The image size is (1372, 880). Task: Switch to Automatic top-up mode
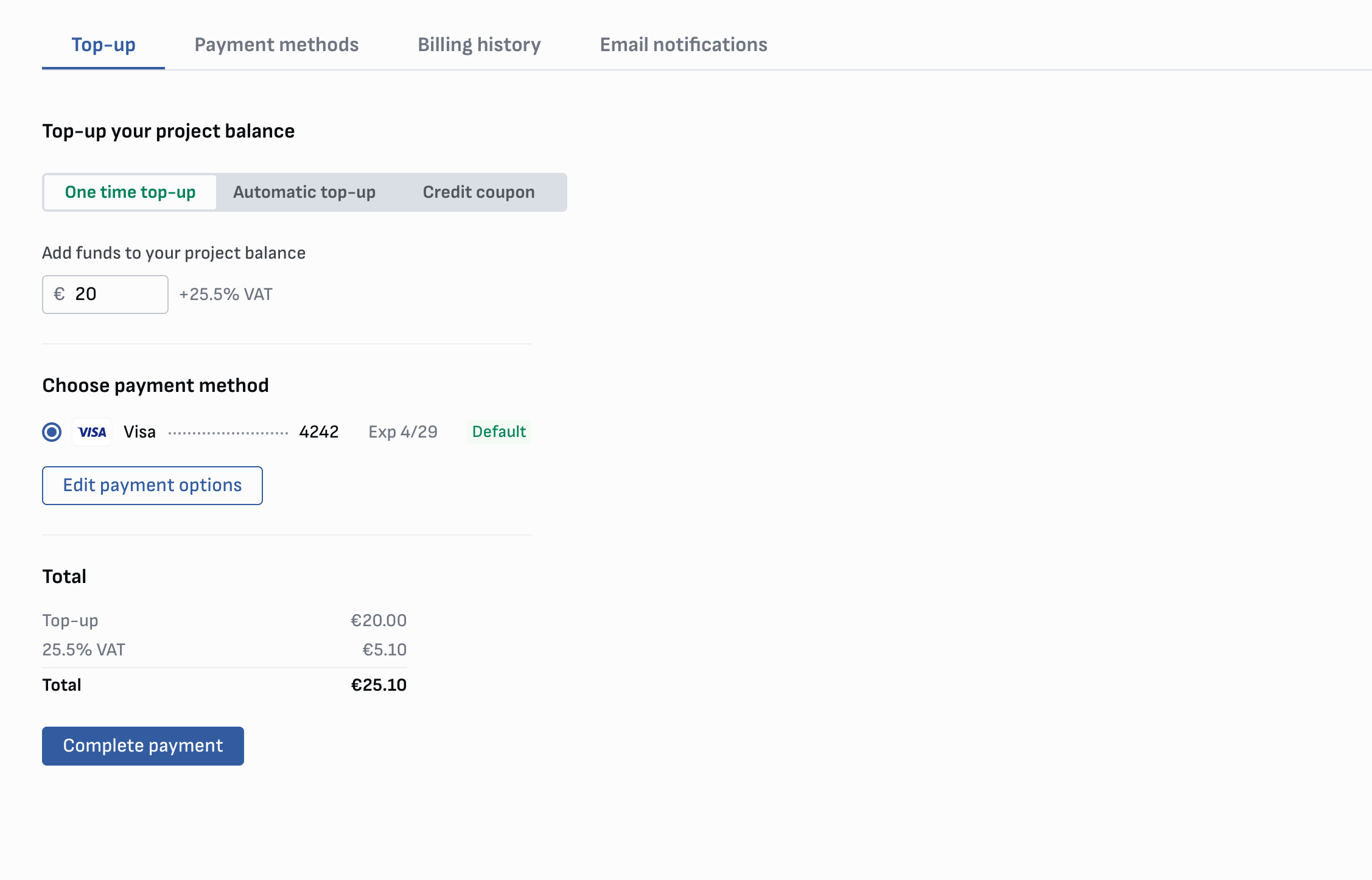click(x=304, y=192)
